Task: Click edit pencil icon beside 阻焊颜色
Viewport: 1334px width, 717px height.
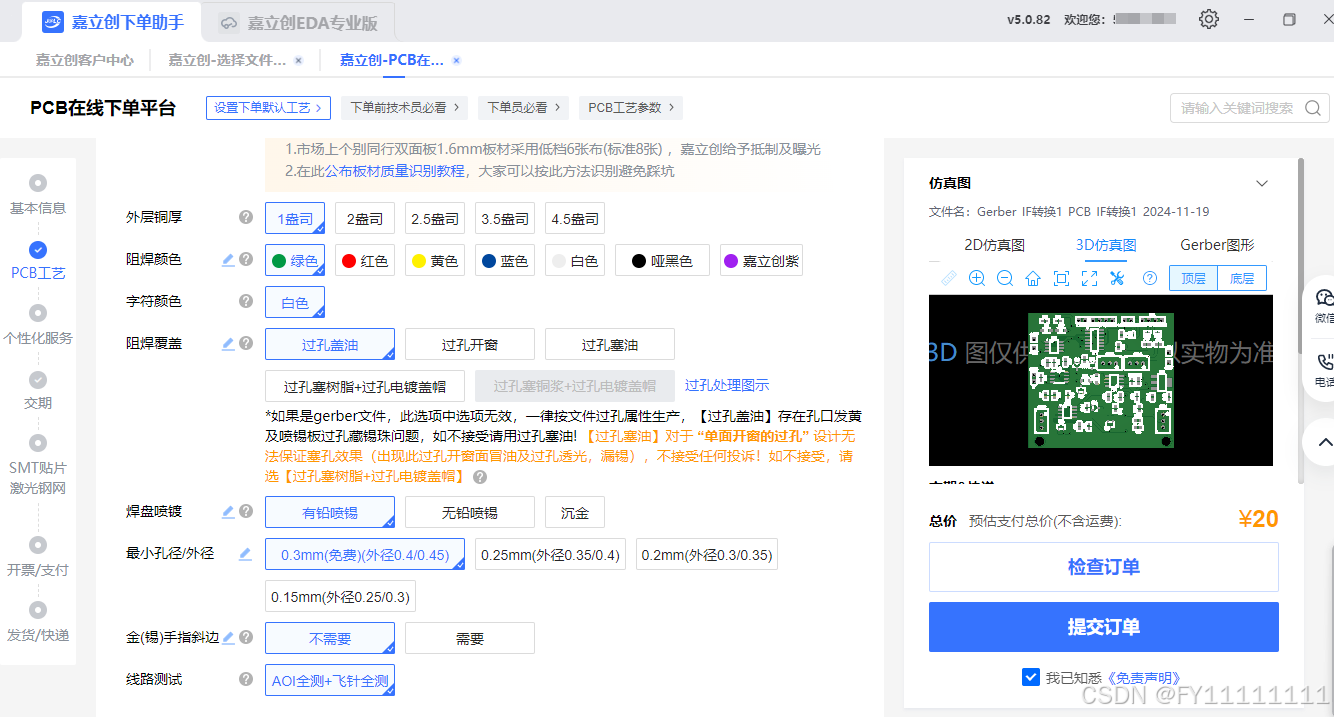Action: point(228,259)
